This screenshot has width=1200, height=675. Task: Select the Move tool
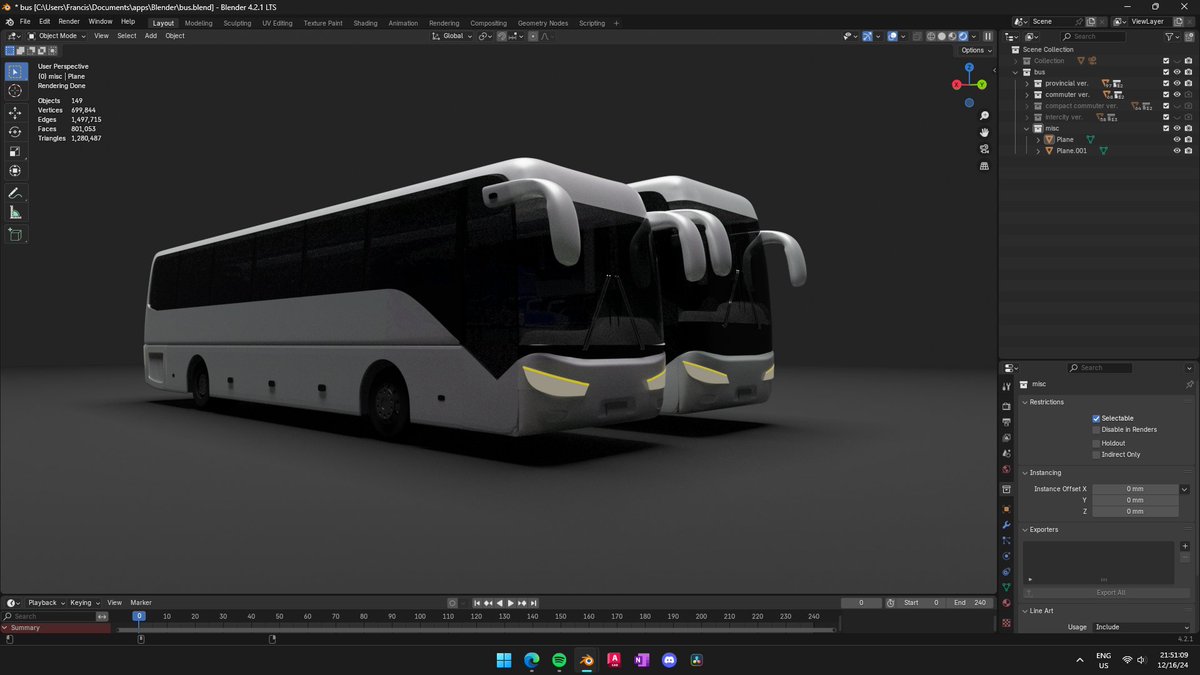(15, 113)
